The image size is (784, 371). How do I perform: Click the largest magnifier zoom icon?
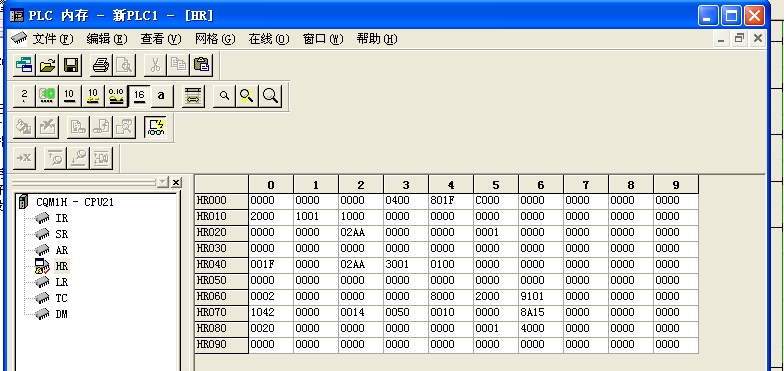click(271, 96)
